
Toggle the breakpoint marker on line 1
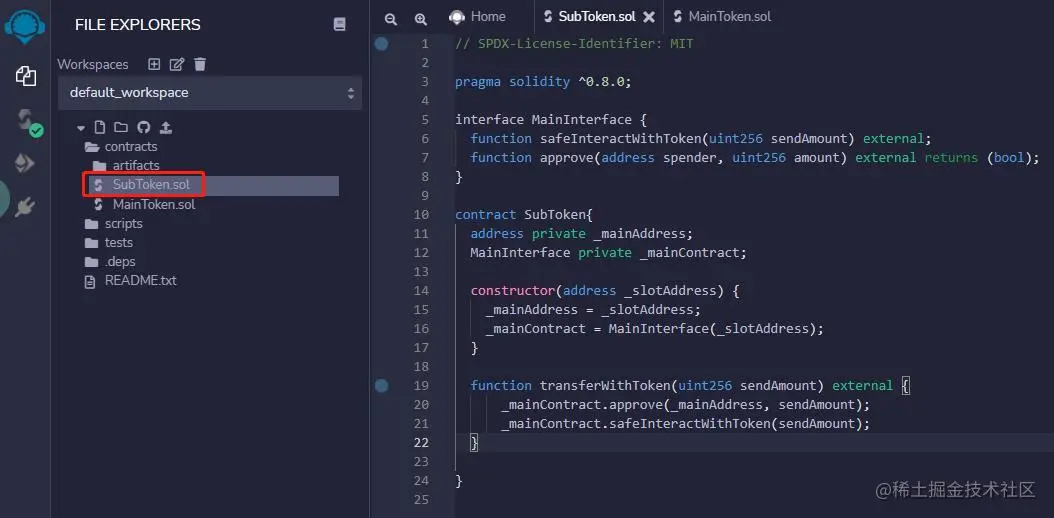pos(382,44)
